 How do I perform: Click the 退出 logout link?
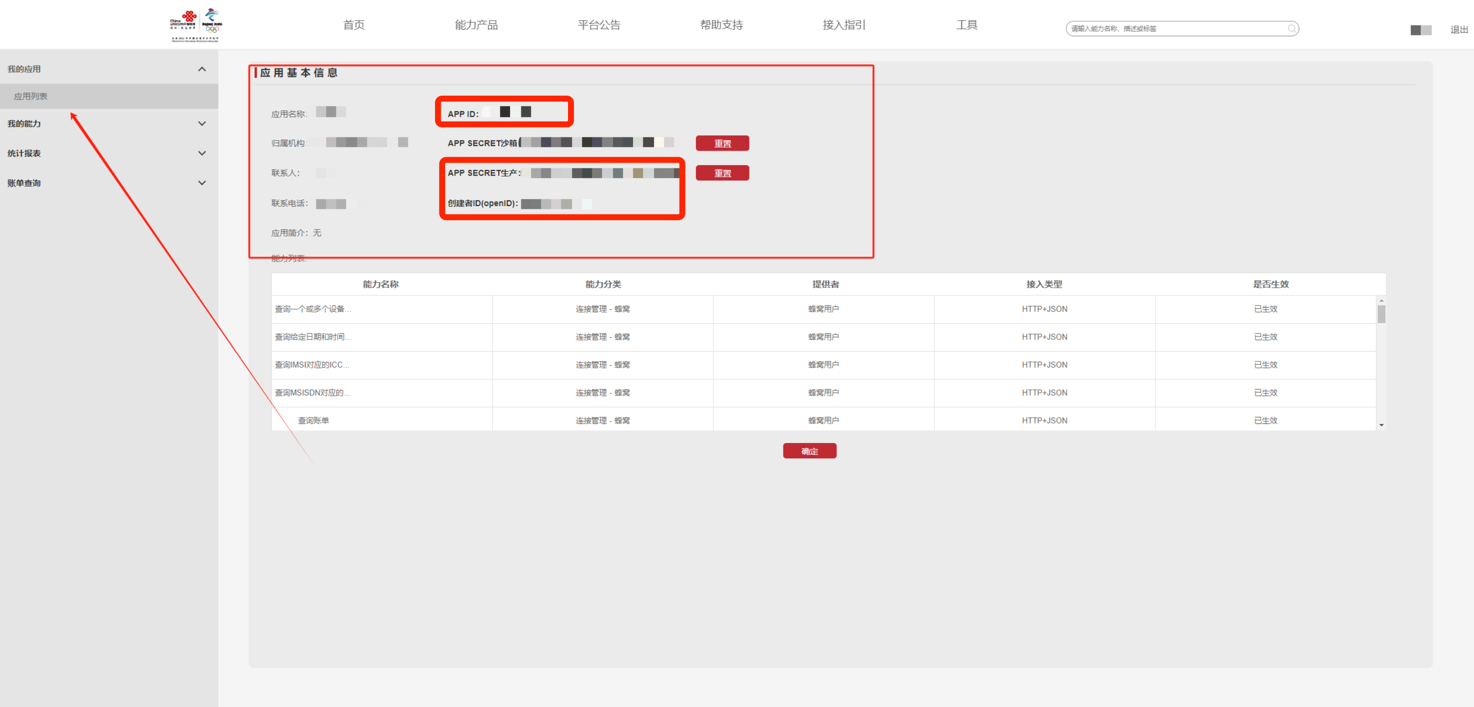1459,30
